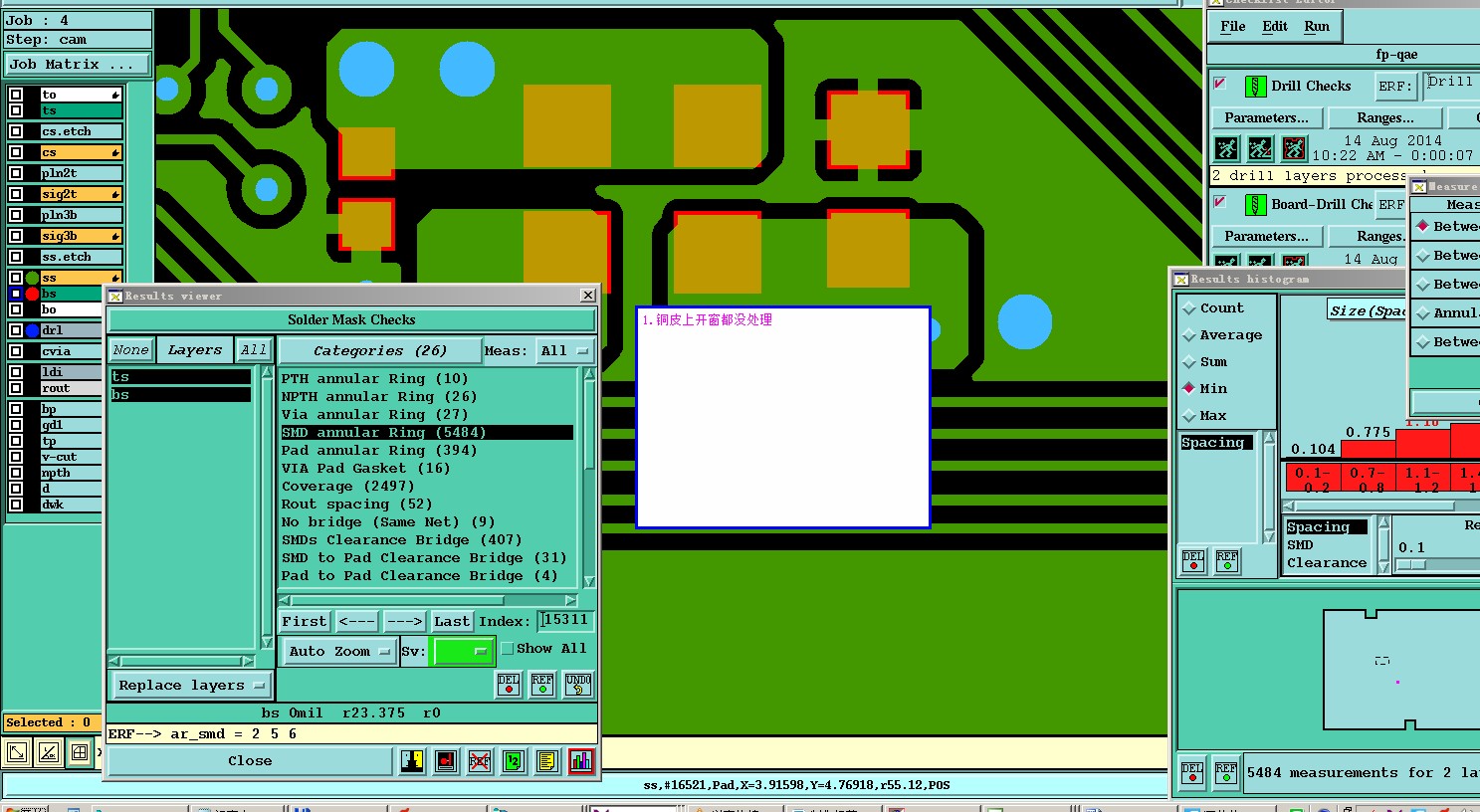The width and height of the screenshot is (1480, 812).
Task: Click the arrow tool icon under Selected
Action: click(17, 753)
